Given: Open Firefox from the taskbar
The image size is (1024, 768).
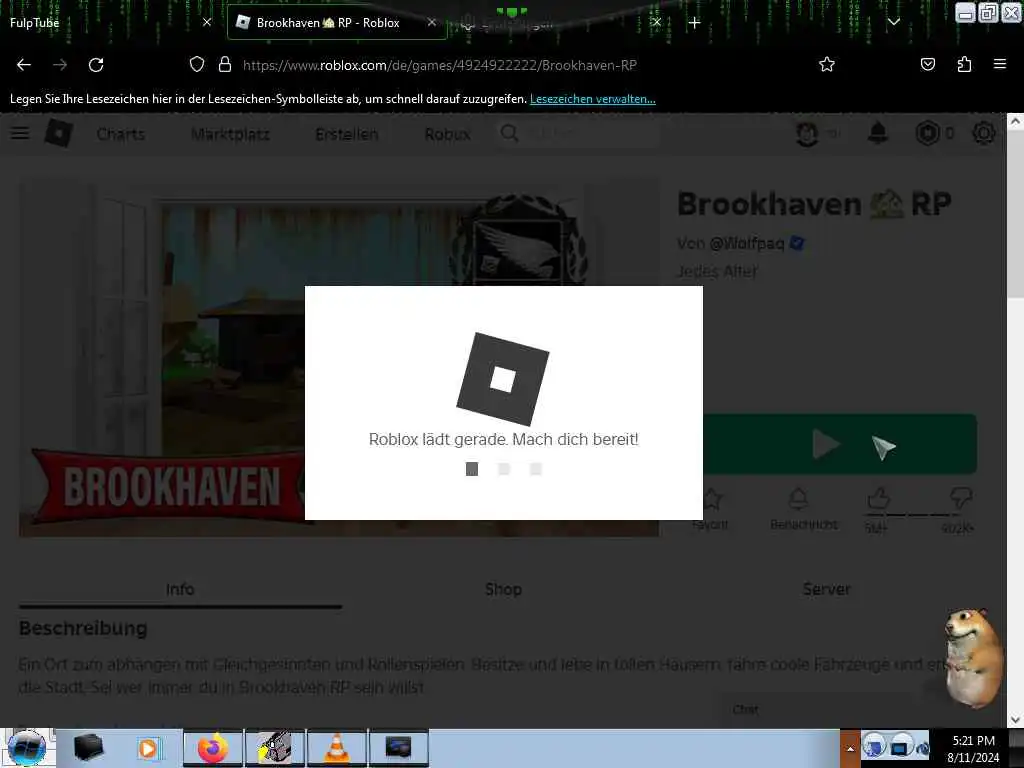Looking at the screenshot, I should point(213,748).
